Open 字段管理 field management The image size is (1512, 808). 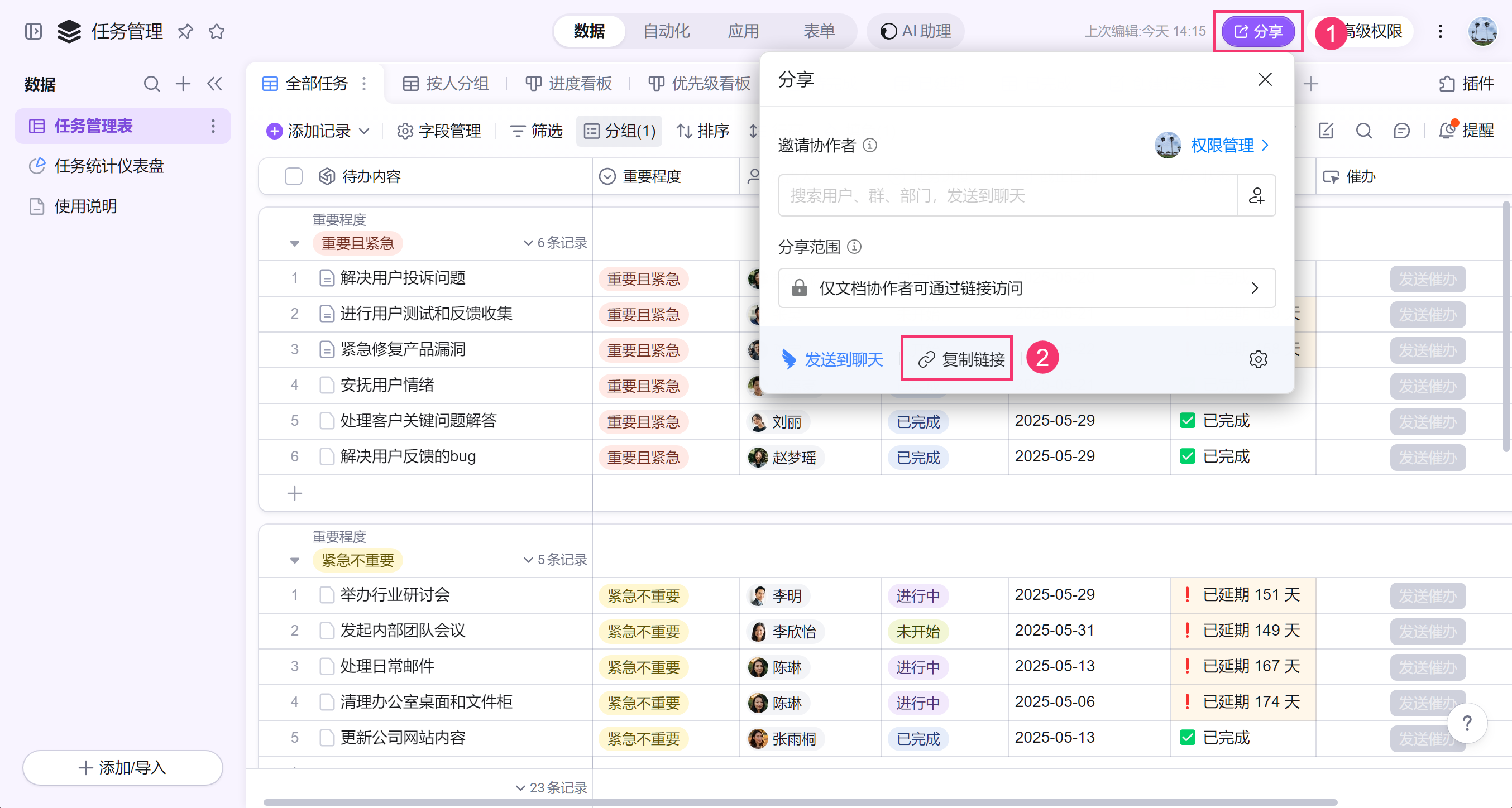coord(438,131)
